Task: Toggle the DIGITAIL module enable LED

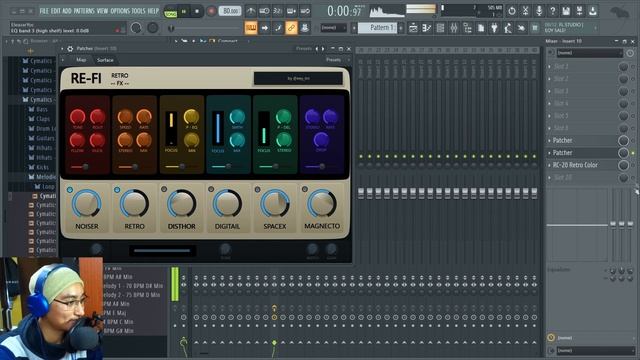Action: point(211,189)
